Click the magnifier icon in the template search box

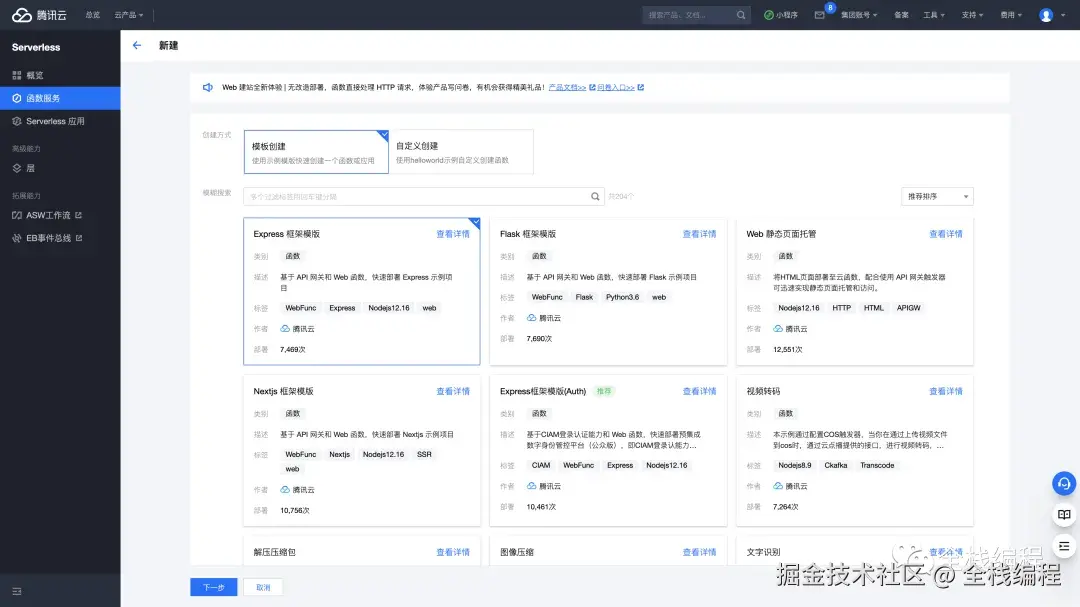coord(595,196)
